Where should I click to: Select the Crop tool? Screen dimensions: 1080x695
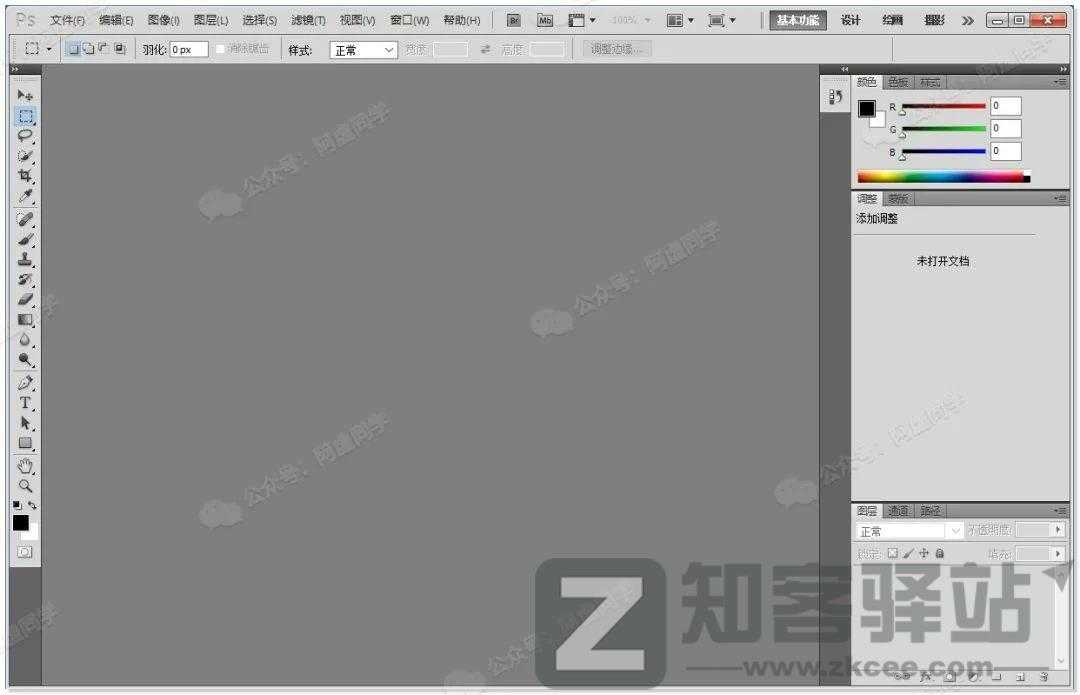point(25,176)
